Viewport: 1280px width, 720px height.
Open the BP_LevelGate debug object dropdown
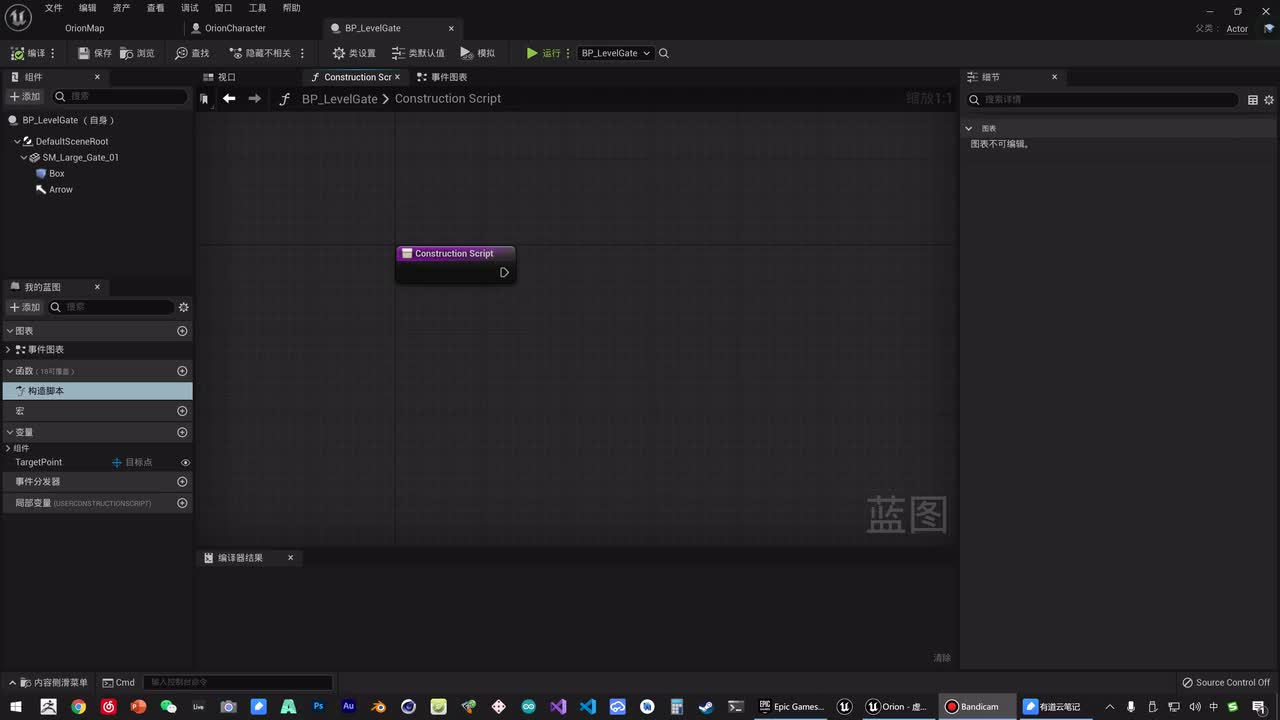click(x=616, y=53)
